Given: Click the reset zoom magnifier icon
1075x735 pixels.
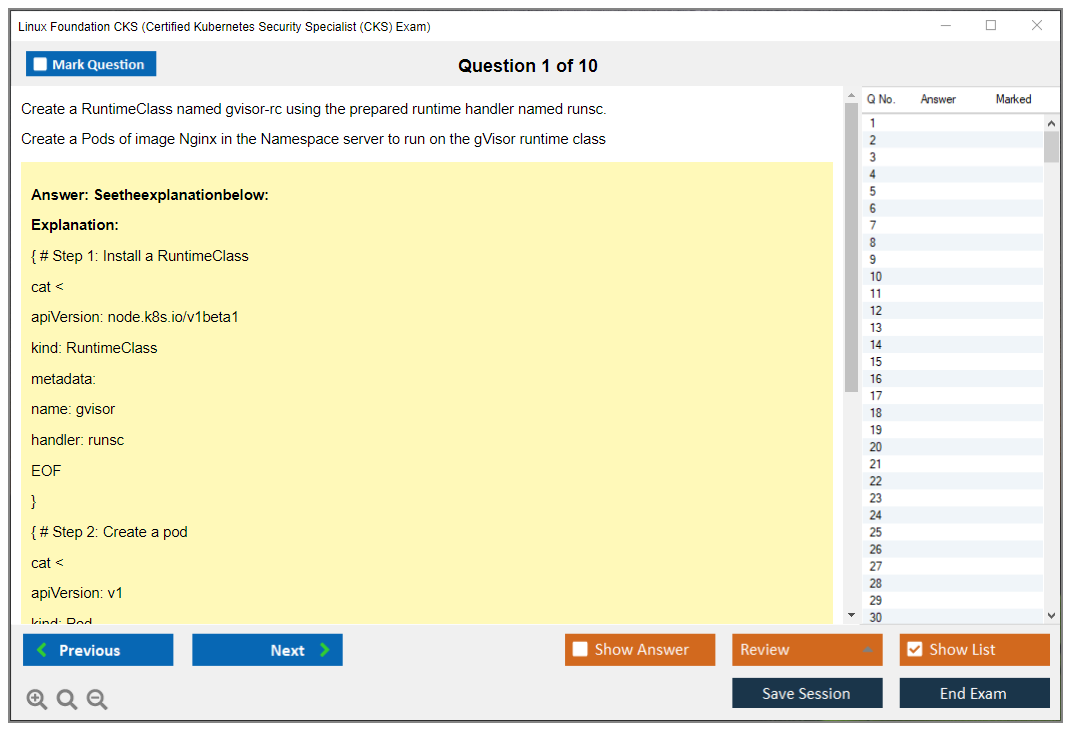Looking at the screenshot, I should (x=67, y=699).
